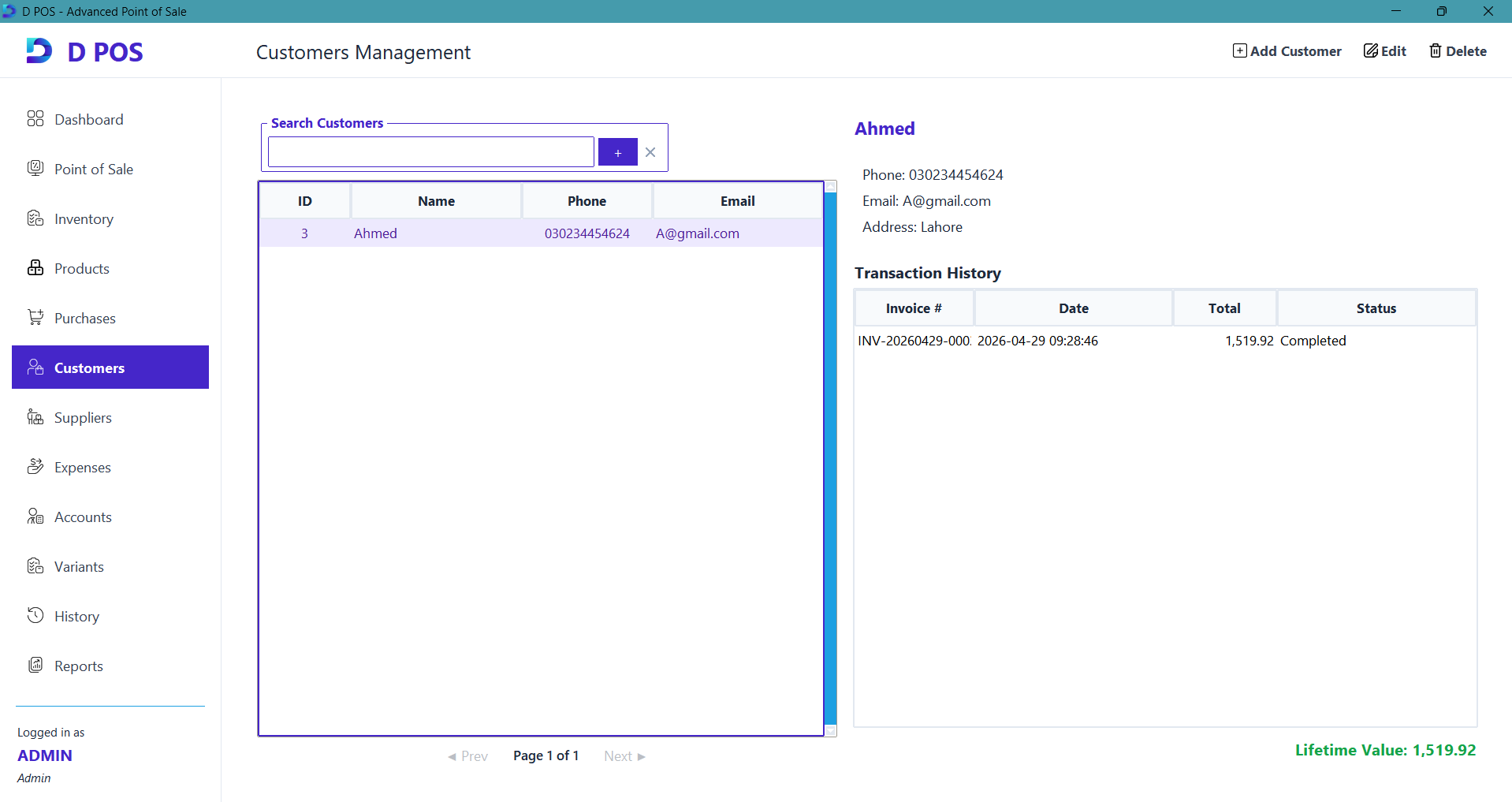Select customer row Ahmed
This screenshot has width=1512, height=802.
(541, 233)
